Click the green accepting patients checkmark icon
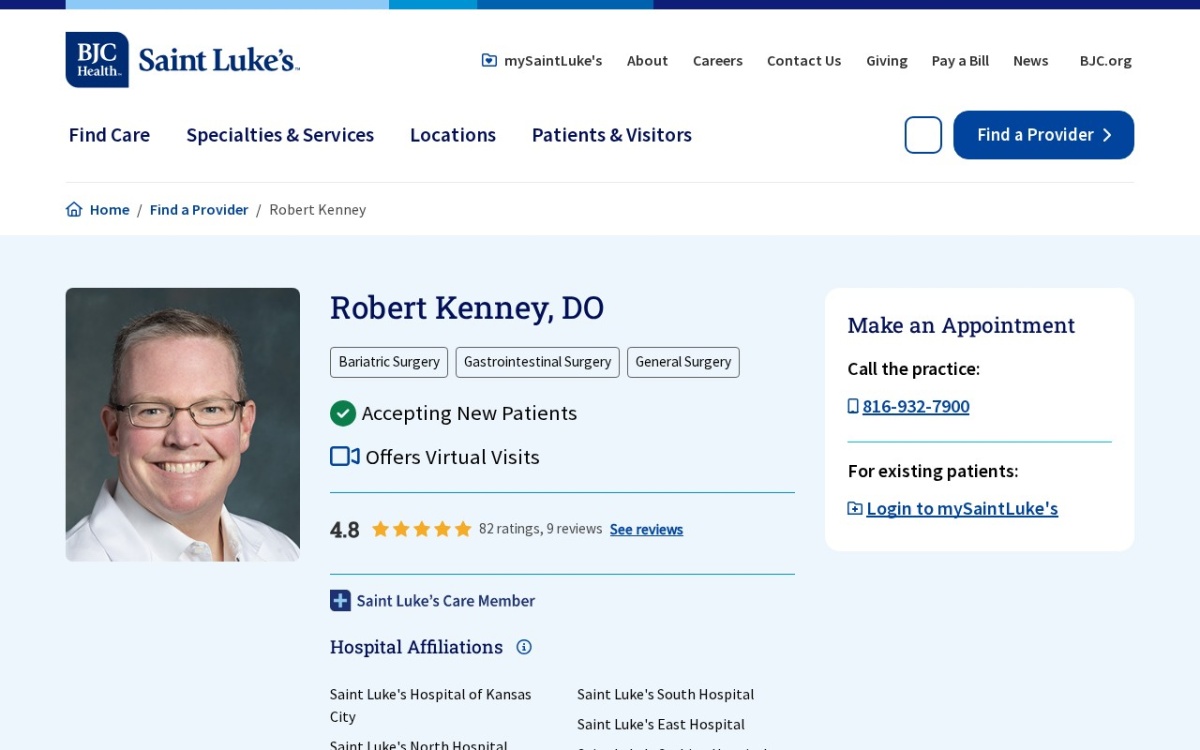The image size is (1200, 750). click(343, 413)
